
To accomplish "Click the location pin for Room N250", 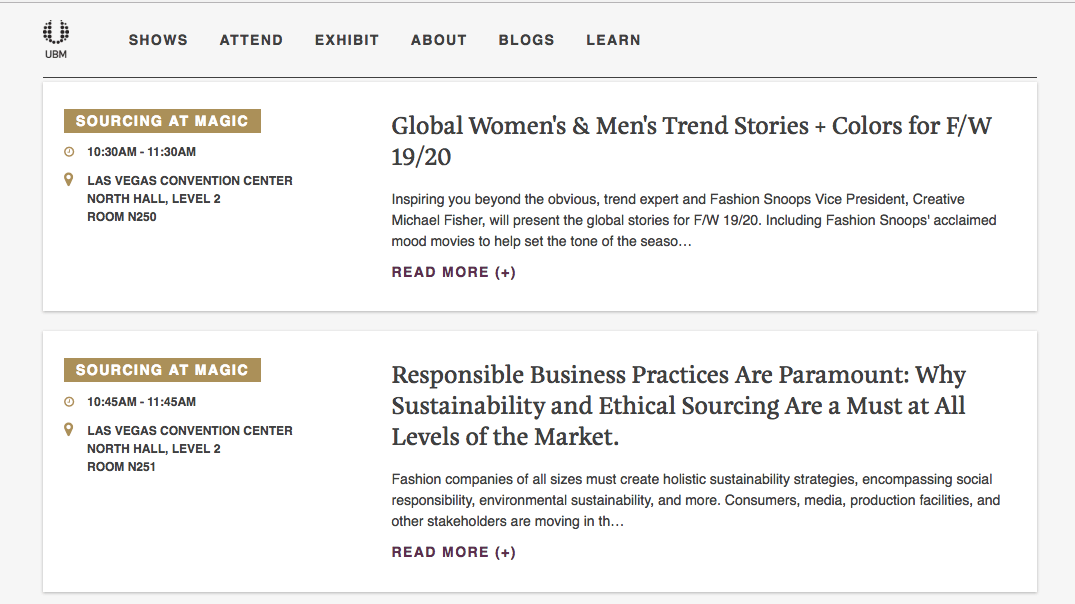I will 69,180.
